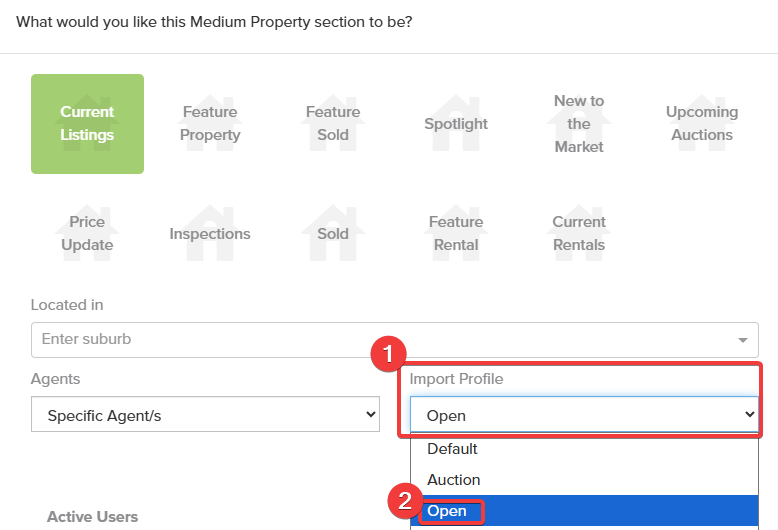Select the Spotlight house tile

(456, 124)
